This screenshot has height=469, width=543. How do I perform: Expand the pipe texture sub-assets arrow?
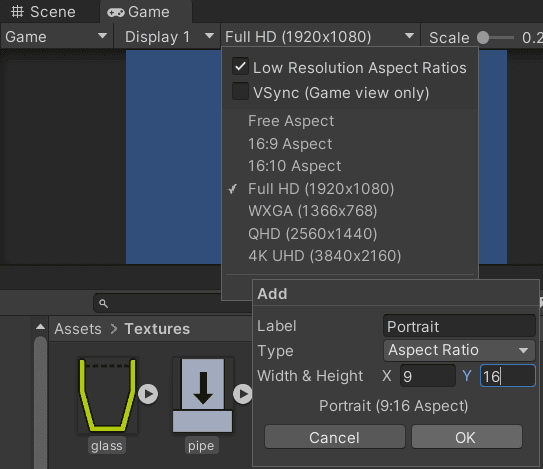click(243, 394)
